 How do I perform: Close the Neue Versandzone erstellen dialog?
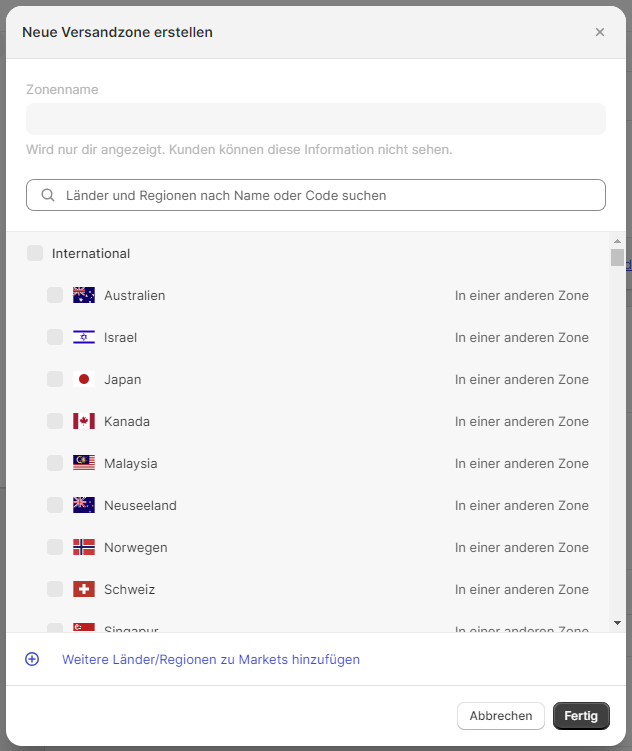coord(600,32)
